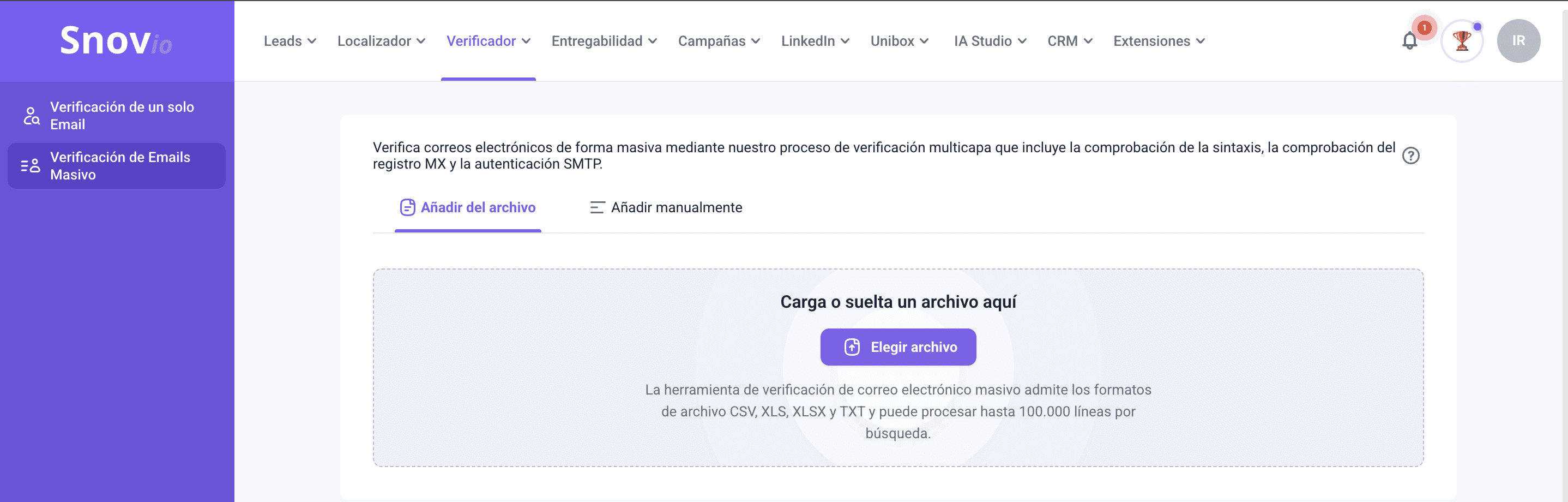Click the file icon beside Añadir del archivo
This screenshot has height=502, width=1568.
[x=407, y=208]
